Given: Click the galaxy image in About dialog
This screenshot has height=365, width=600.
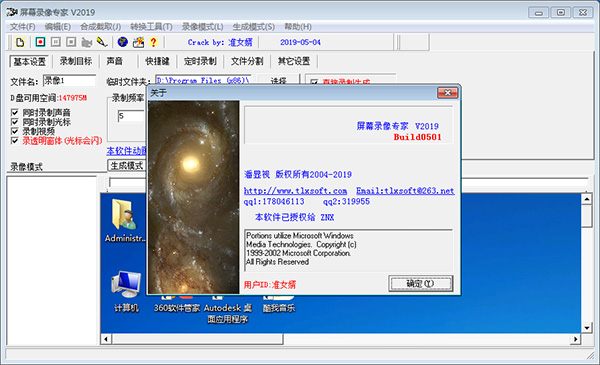Looking at the screenshot, I should [x=194, y=197].
